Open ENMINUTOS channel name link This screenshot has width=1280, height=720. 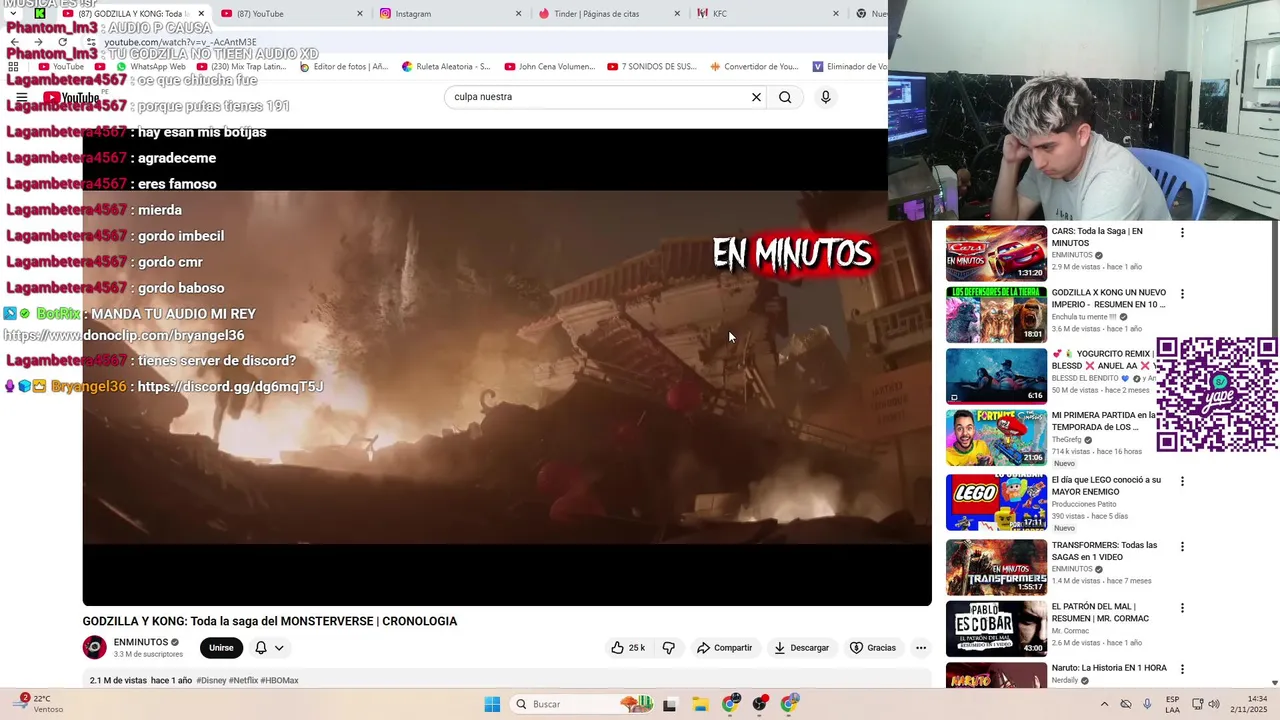click(141, 642)
